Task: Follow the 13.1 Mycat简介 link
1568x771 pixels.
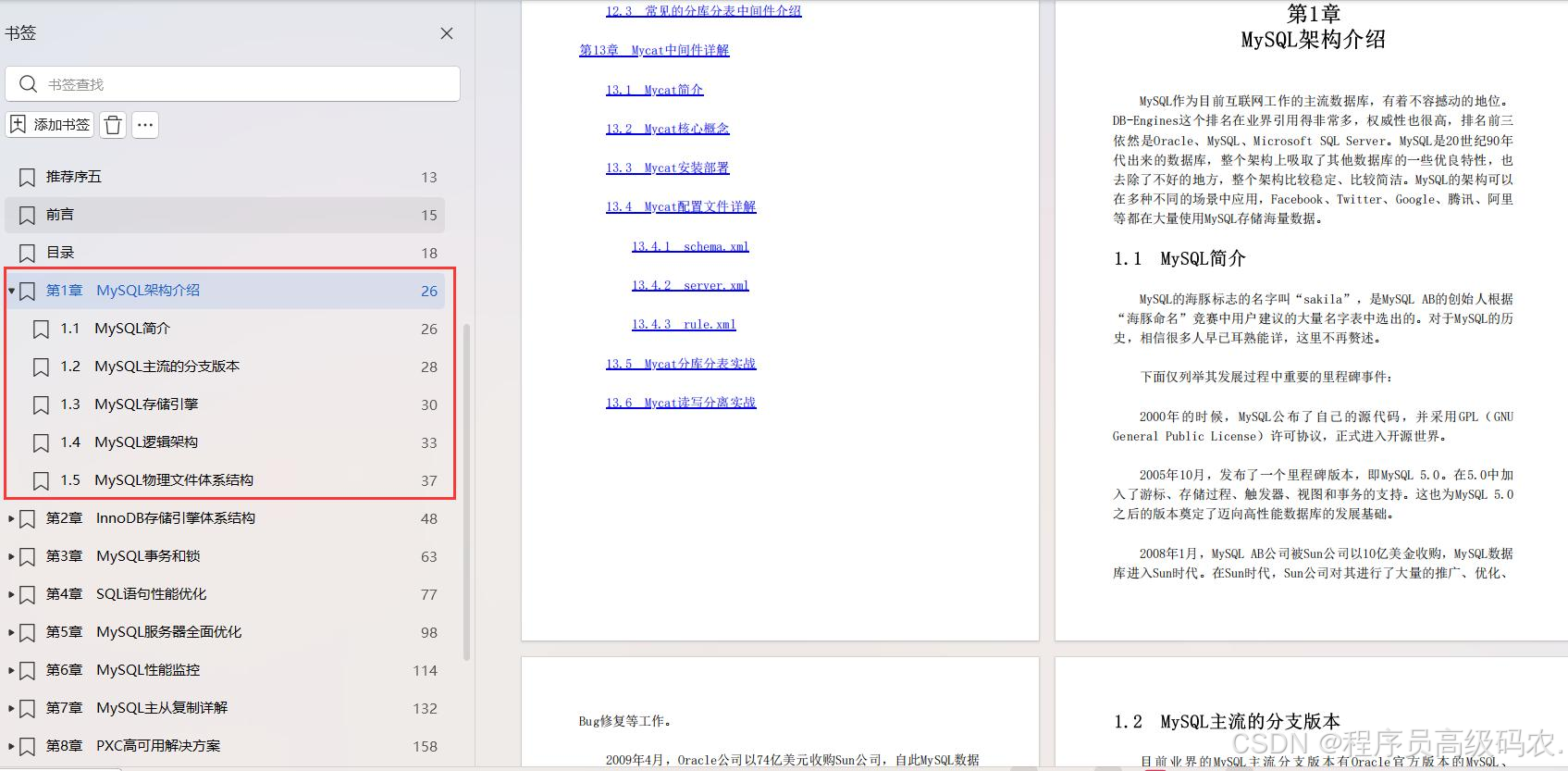Action: (x=654, y=90)
